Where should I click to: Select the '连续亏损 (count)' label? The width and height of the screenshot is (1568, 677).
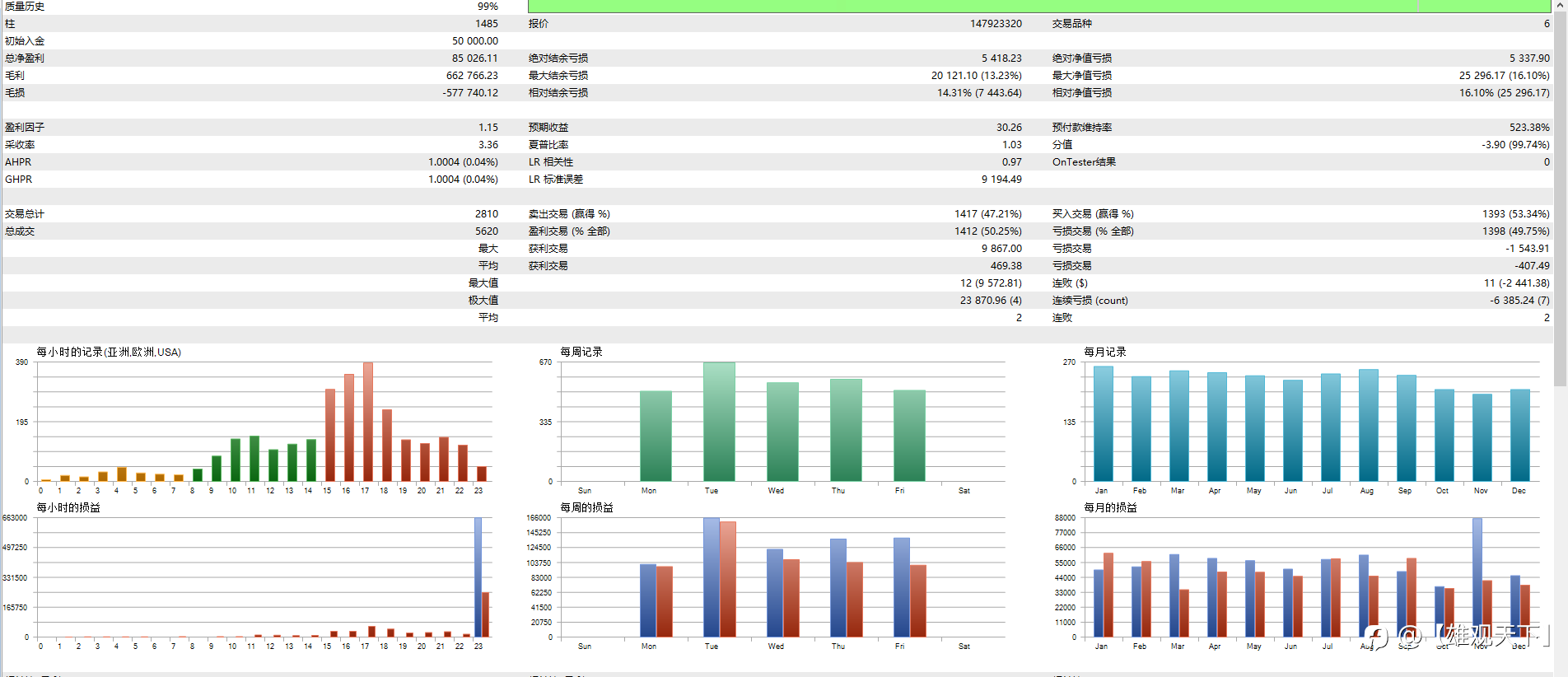pos(1090,300)
